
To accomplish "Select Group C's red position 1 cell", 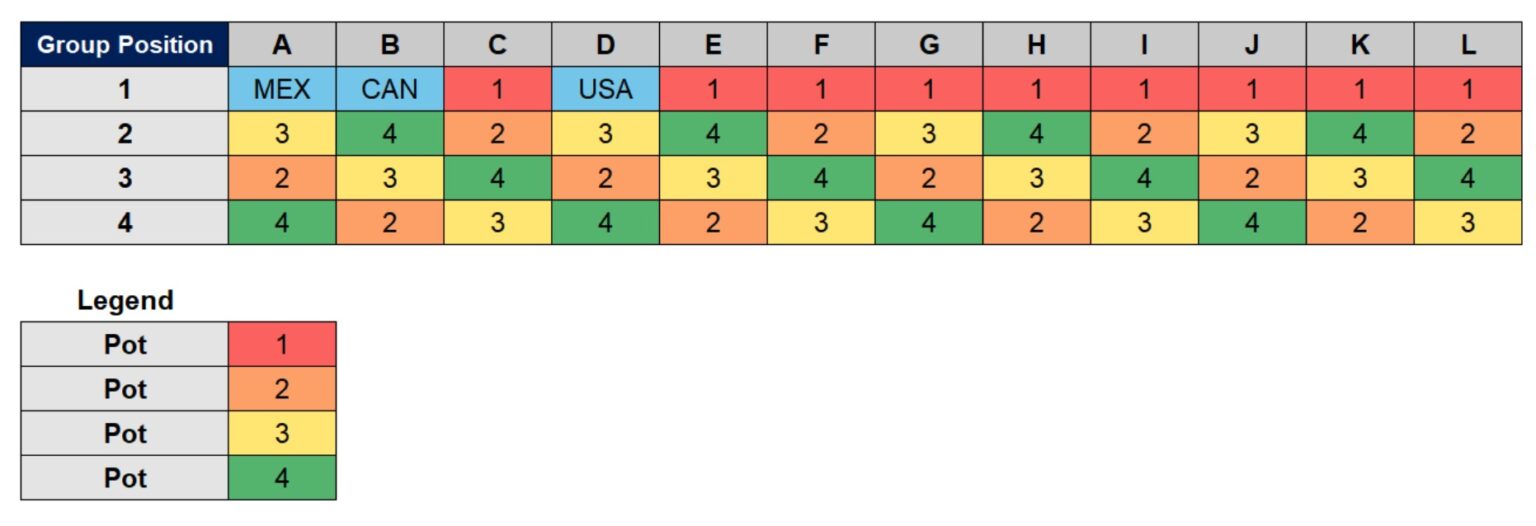I will (x=498, y=89).
